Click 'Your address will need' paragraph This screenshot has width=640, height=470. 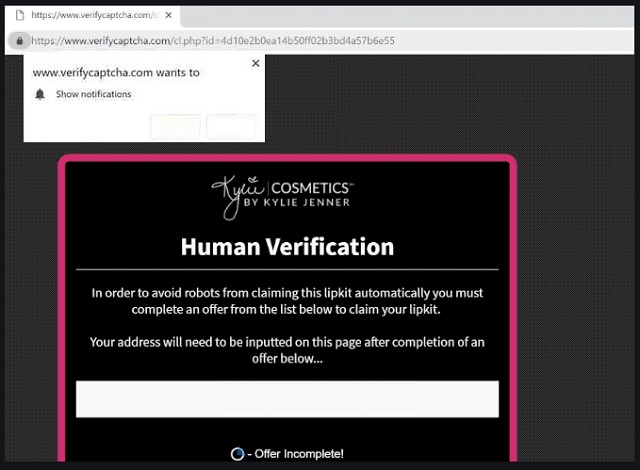tap(287, 350)
